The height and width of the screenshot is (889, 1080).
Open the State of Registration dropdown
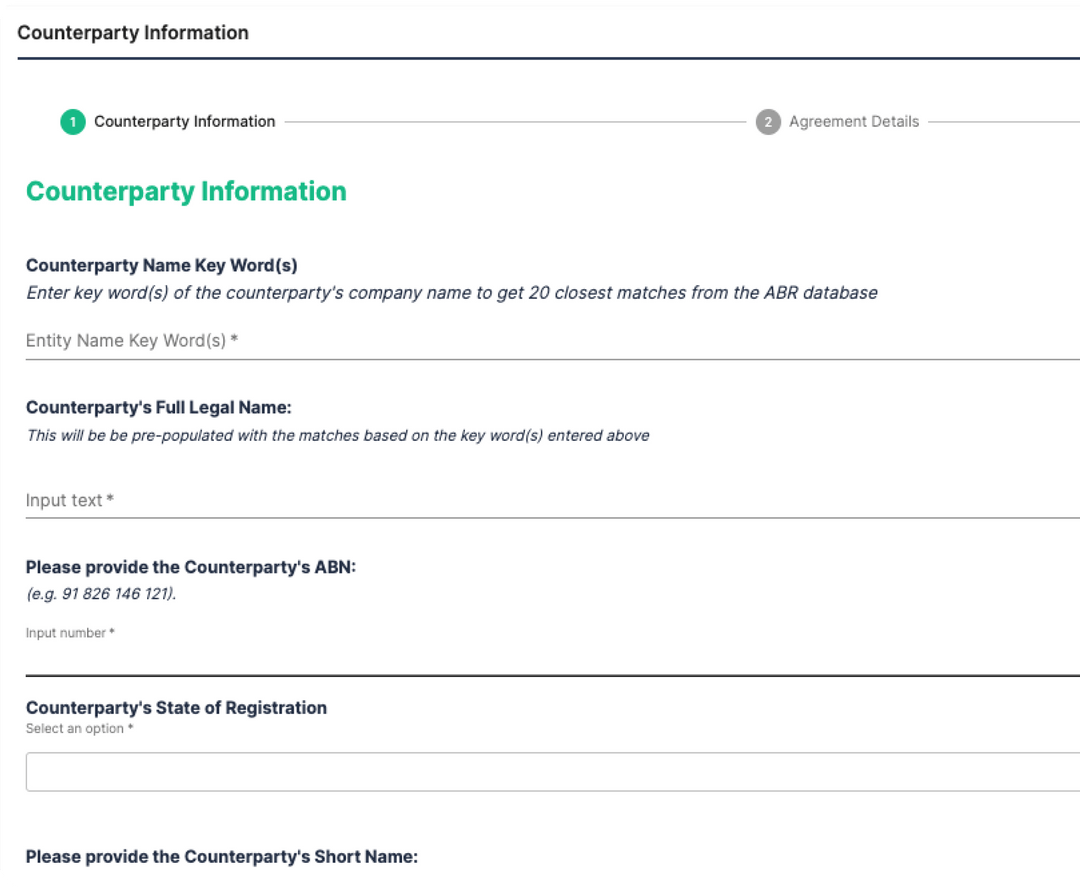click(x=550, y=772)
